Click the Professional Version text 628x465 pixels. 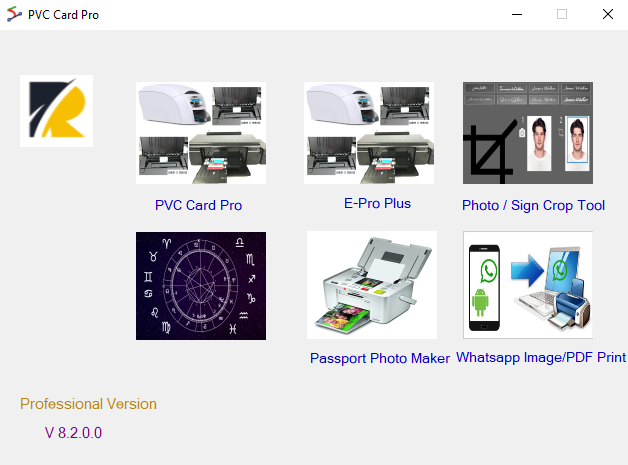coord(89,404)
